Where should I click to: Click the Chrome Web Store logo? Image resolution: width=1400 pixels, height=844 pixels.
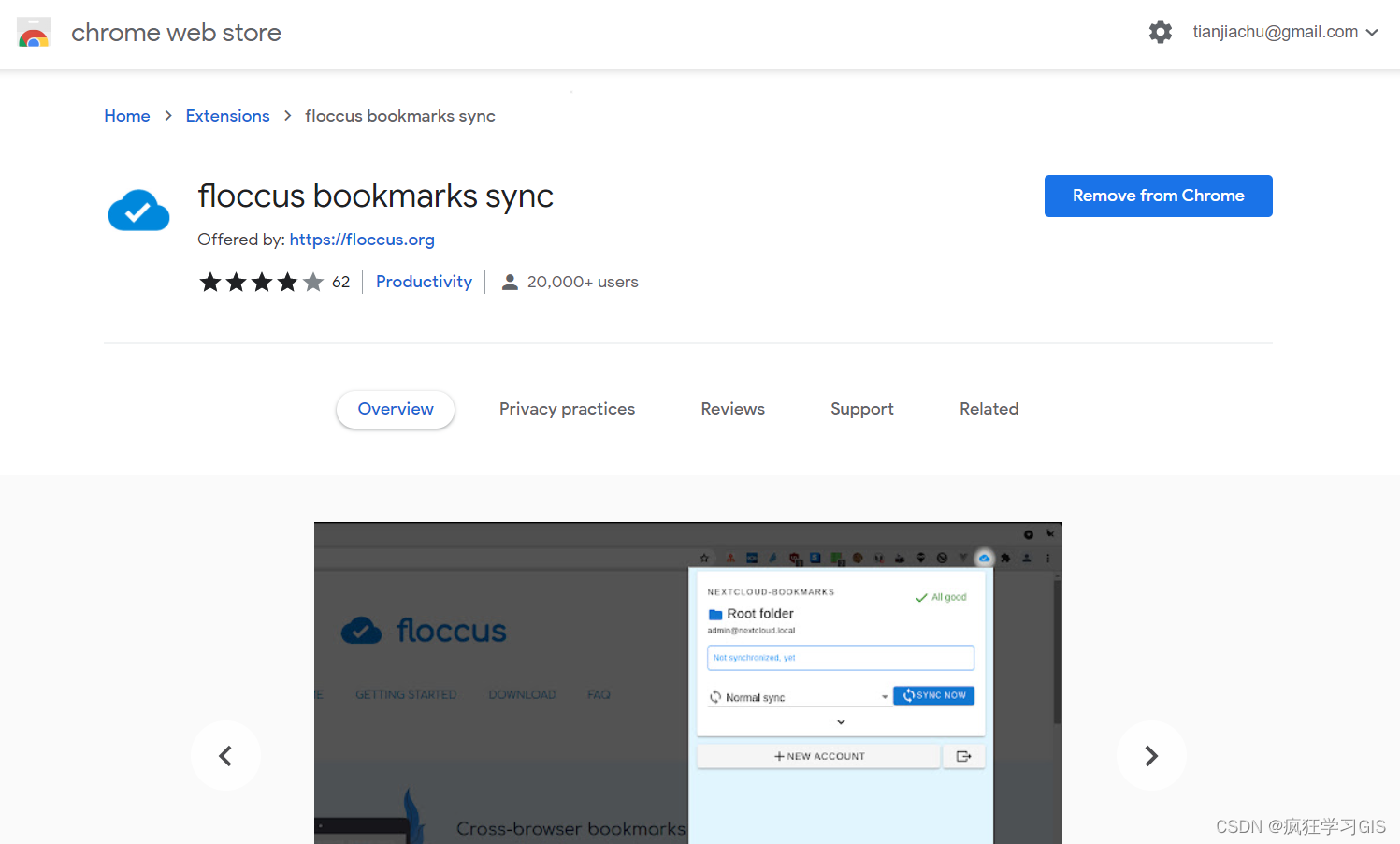click(34, 33)
